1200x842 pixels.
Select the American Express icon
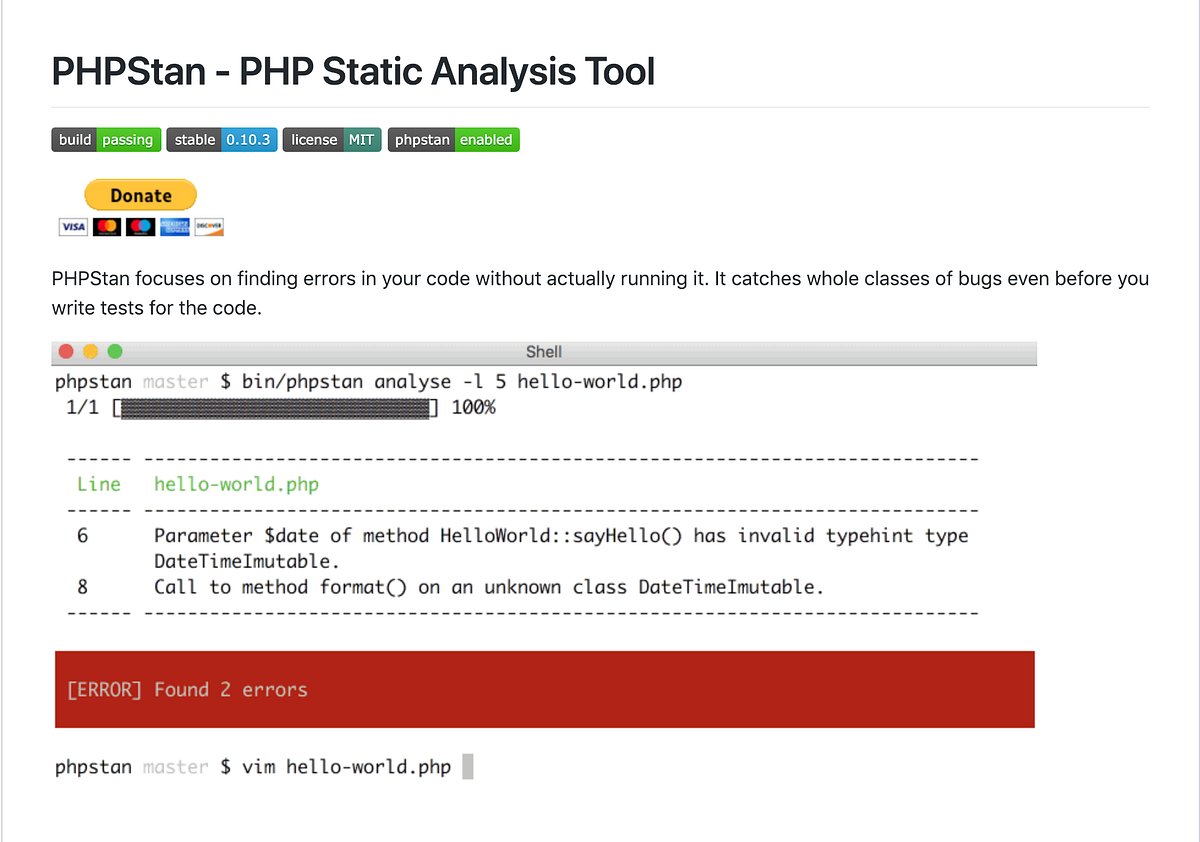(175, 226)
